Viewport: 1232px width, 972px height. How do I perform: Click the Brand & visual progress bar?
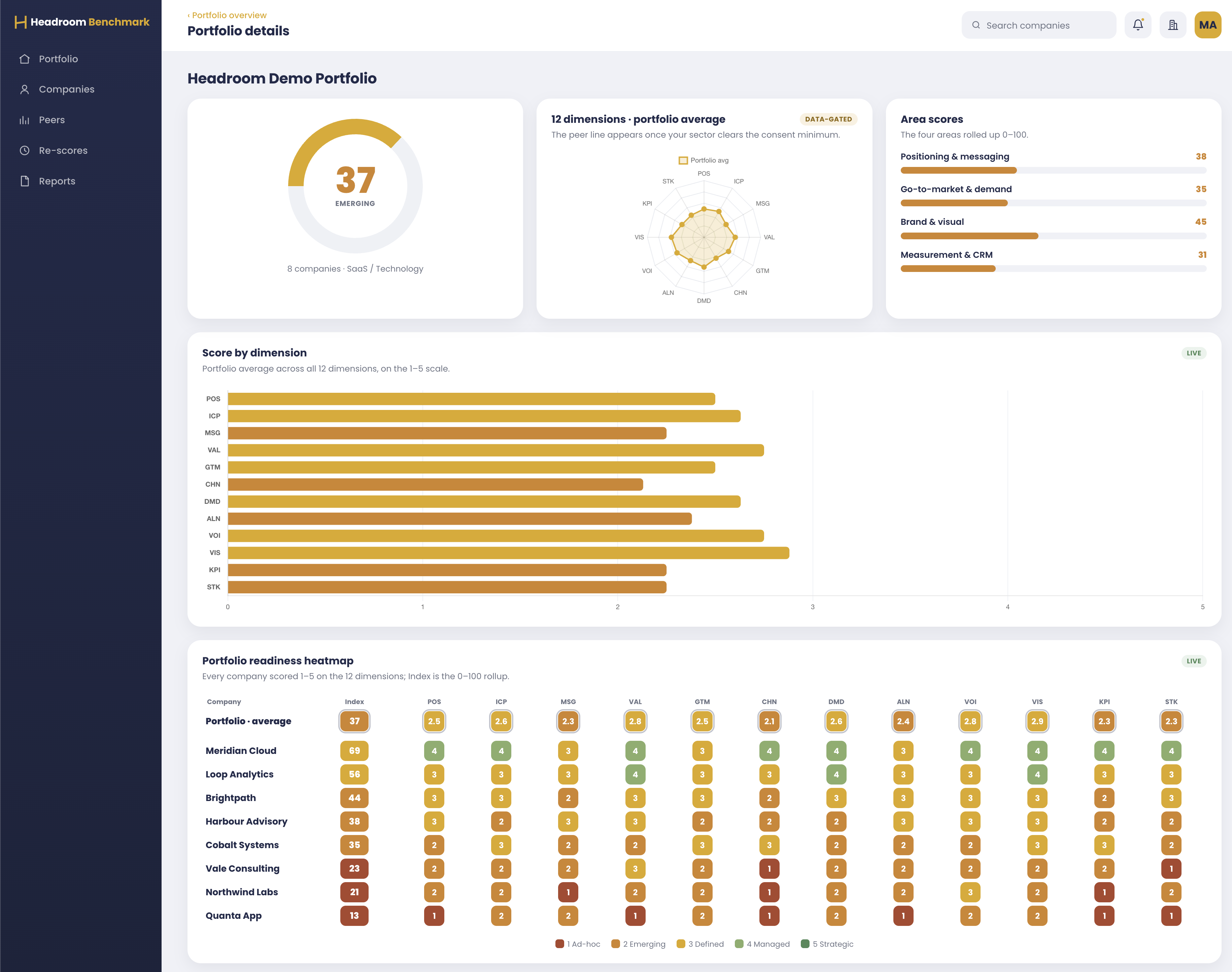tap(1053, 236)
